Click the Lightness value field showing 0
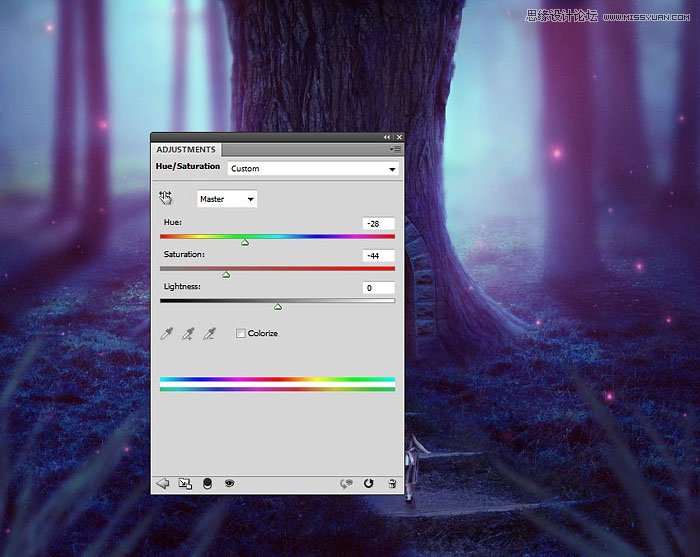This screenshot has width=700, height=557. pos(379,288)
